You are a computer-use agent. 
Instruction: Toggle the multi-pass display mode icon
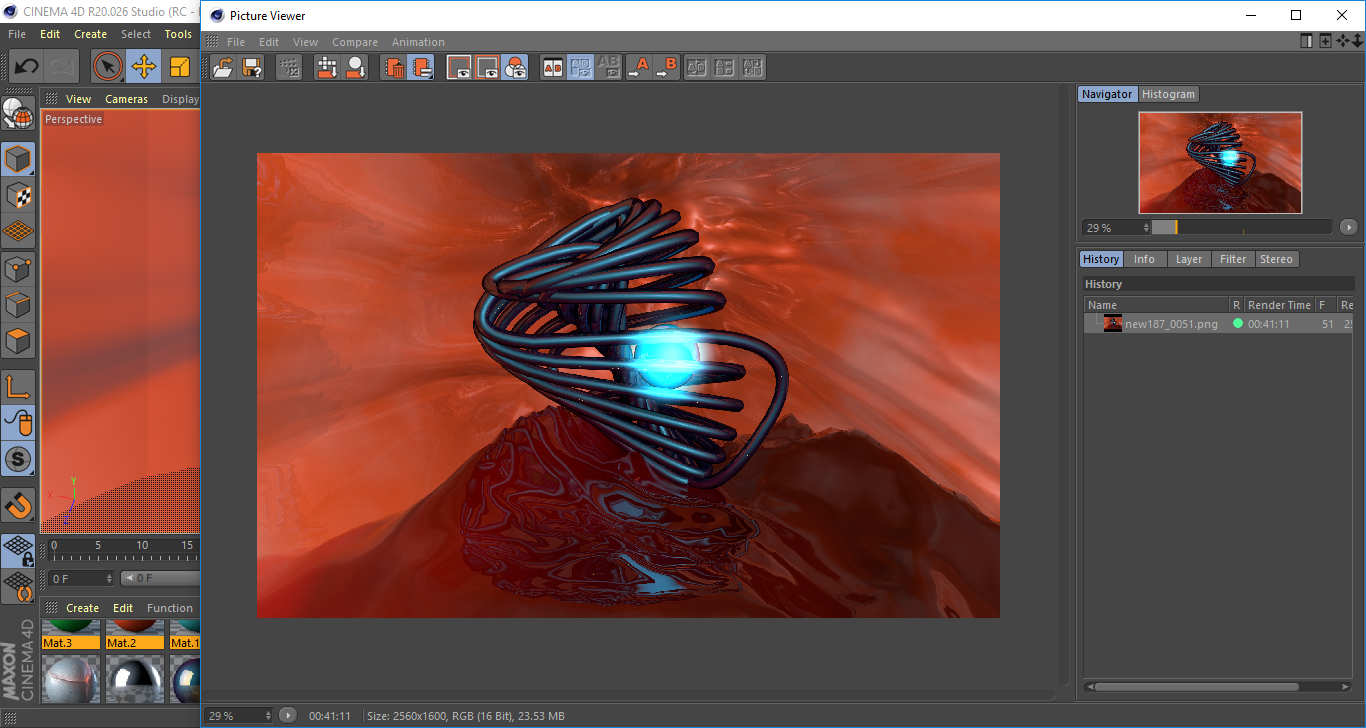pyautogui.click(x=515, y=68)
